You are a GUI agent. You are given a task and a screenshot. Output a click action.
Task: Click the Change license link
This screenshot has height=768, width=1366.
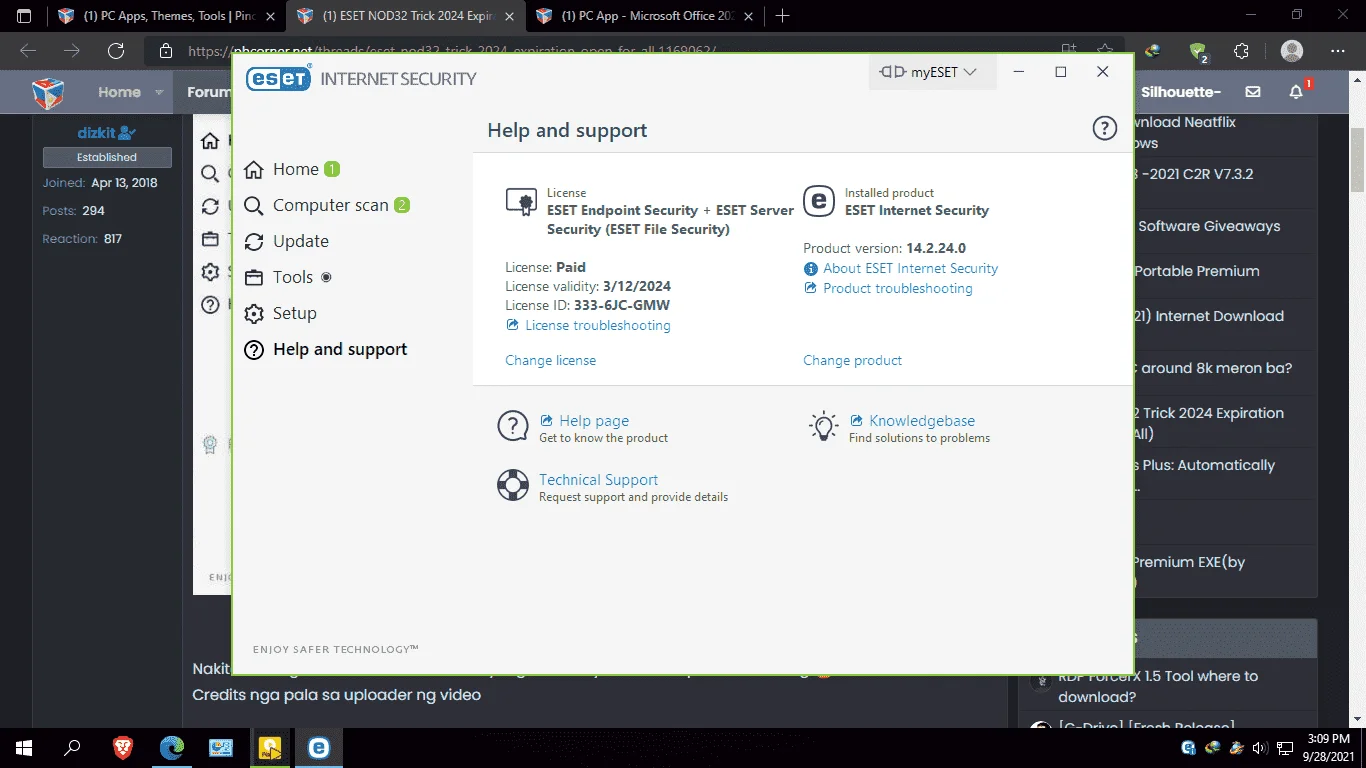pos(550,360)
